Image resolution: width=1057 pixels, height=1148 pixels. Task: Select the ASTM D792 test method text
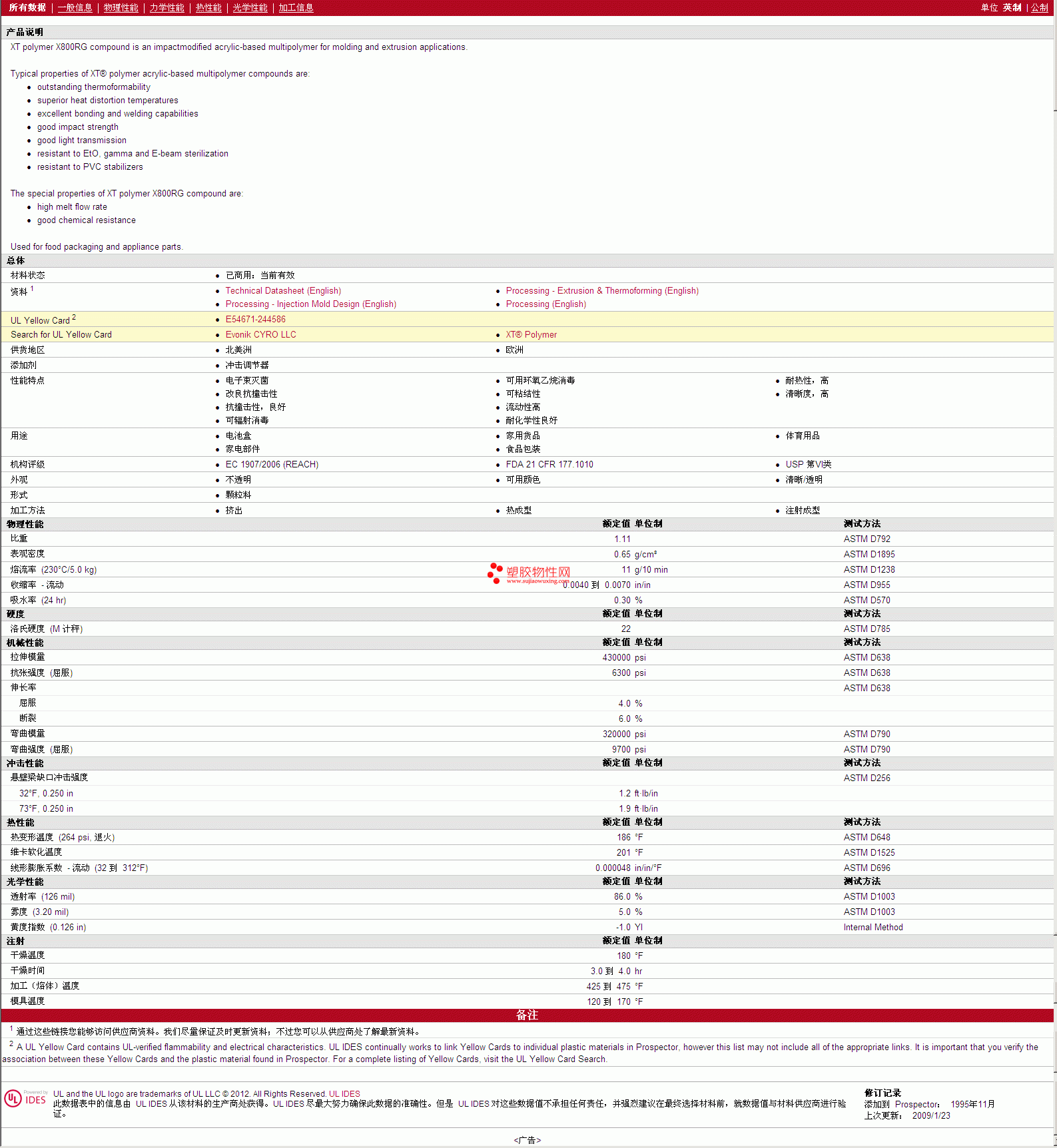[867, 539]
